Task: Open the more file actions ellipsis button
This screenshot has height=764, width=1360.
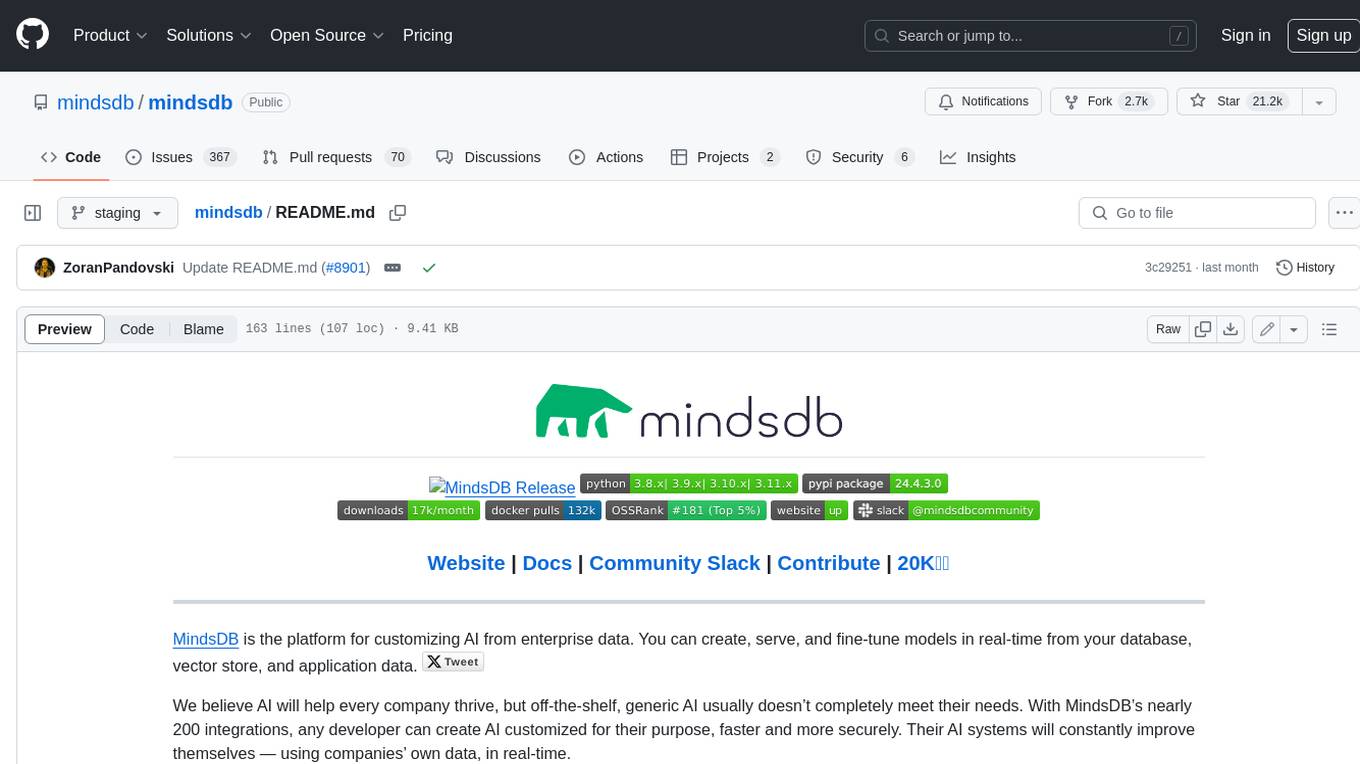Action: click(x=1344, y=213)
